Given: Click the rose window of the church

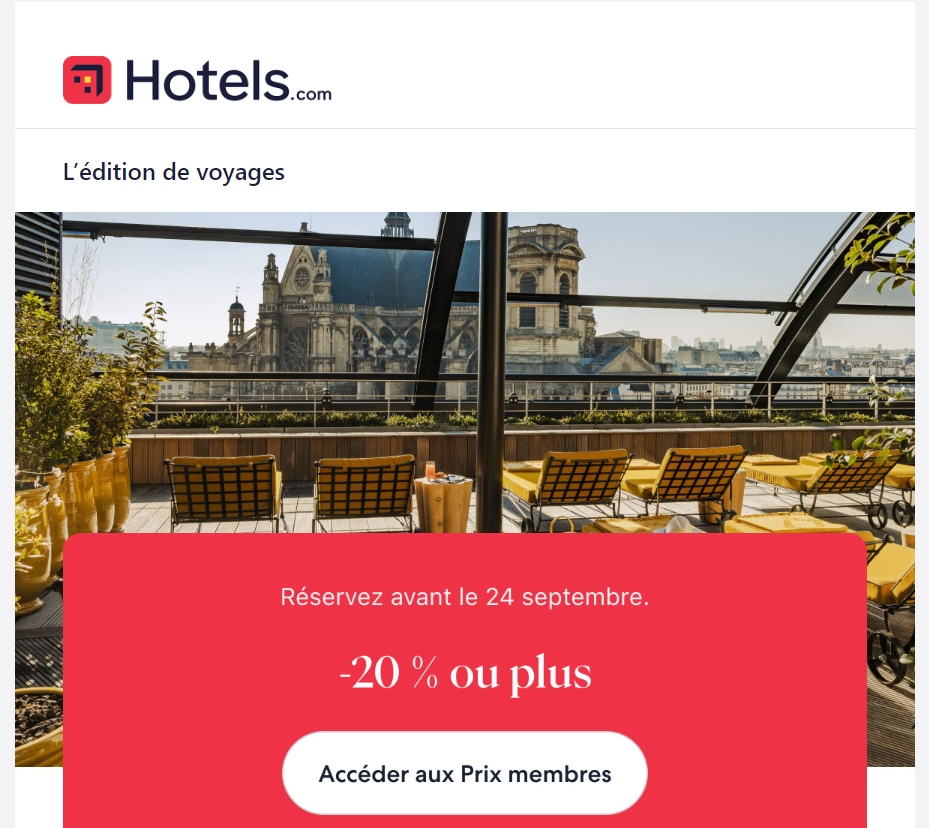Looking at the screenshot, I should 303,278.
